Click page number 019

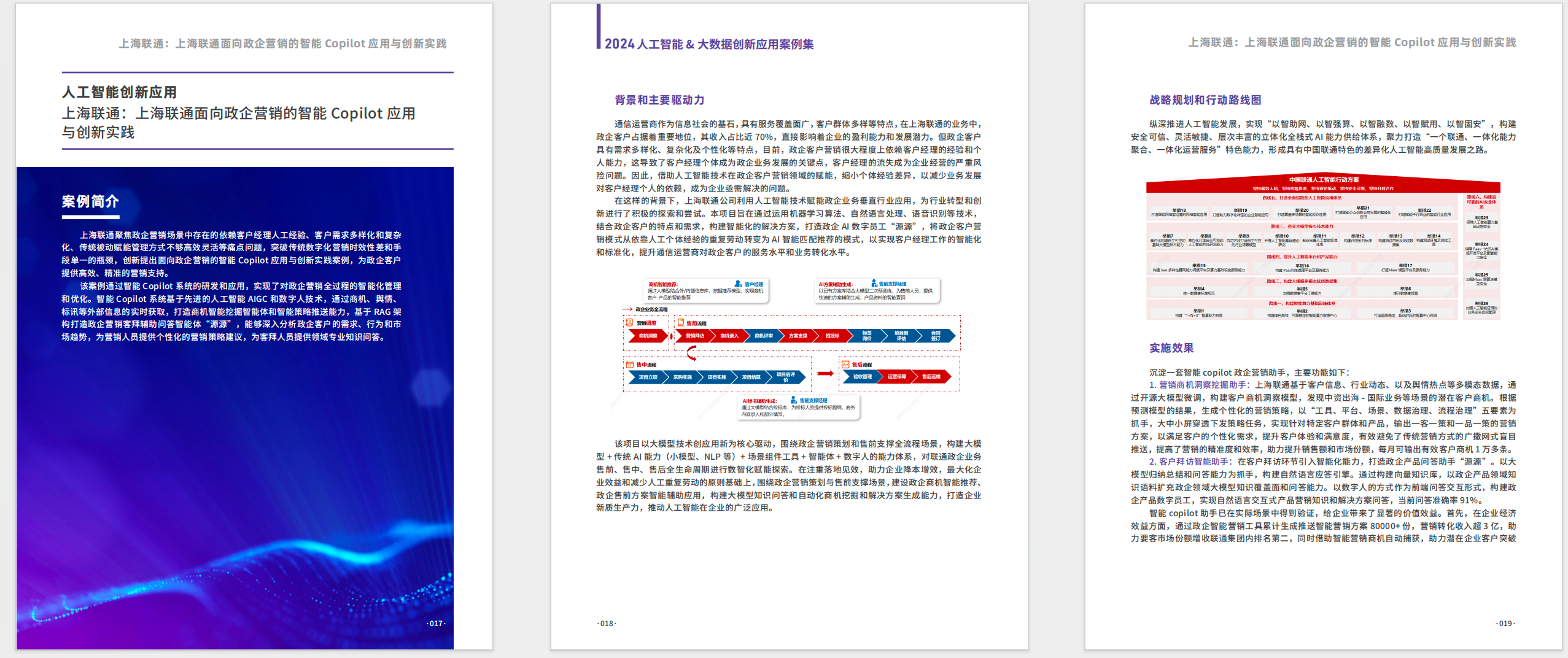click(x=1505, y=623)
